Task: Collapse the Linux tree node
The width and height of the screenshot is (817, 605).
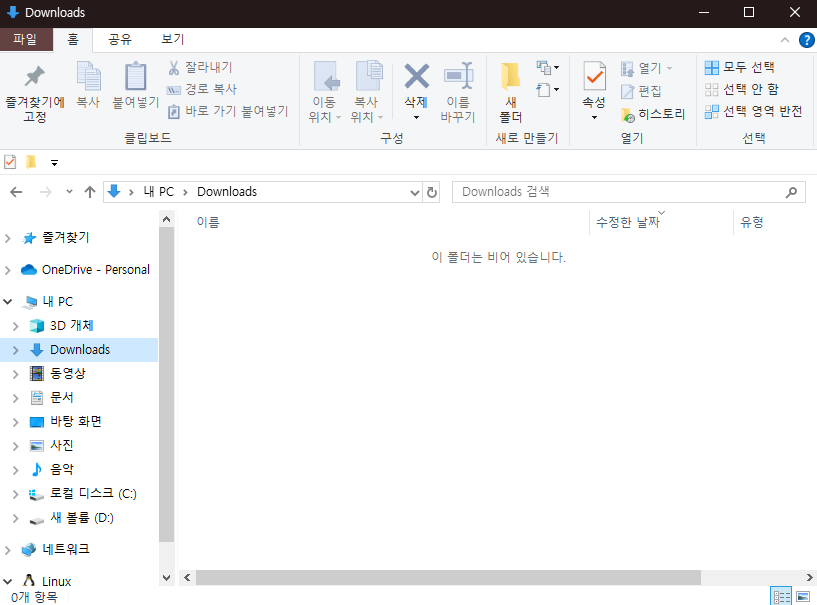Action: click(8, 582)
